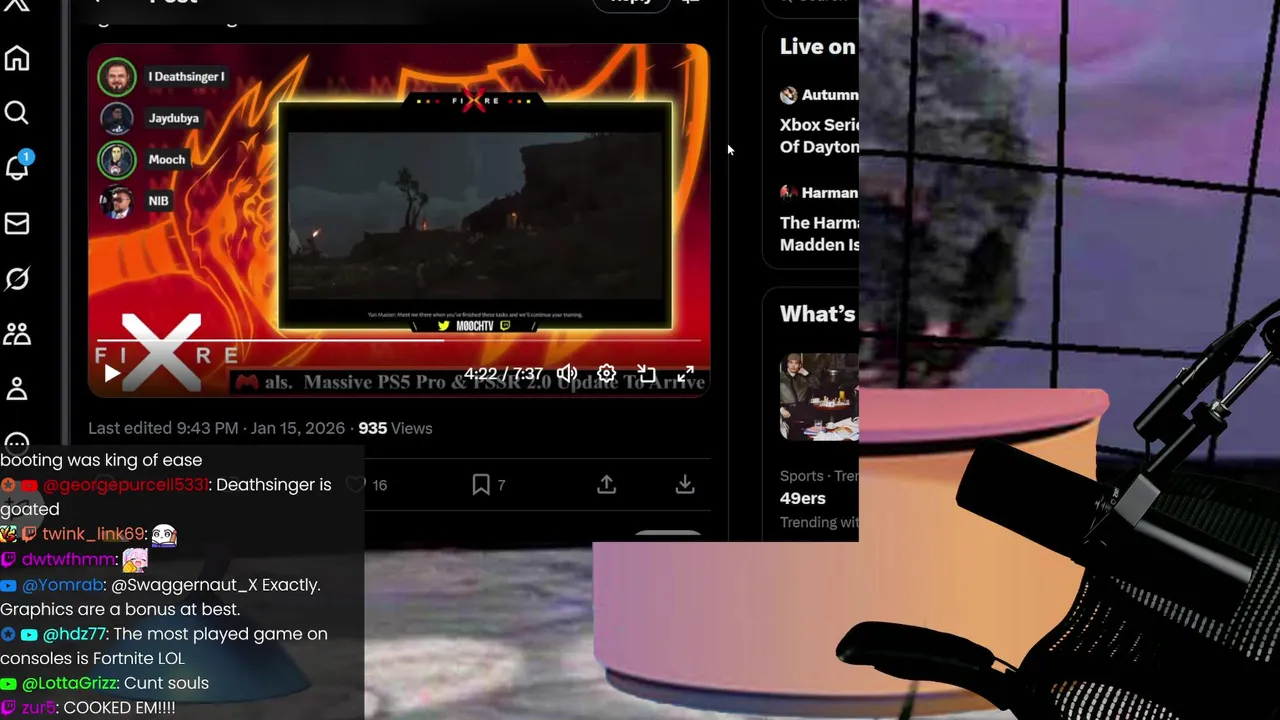This screenshot has height=720, width=1280.
Task: Open the Last edited 9:43 PM timestamp
Action: 216,428
